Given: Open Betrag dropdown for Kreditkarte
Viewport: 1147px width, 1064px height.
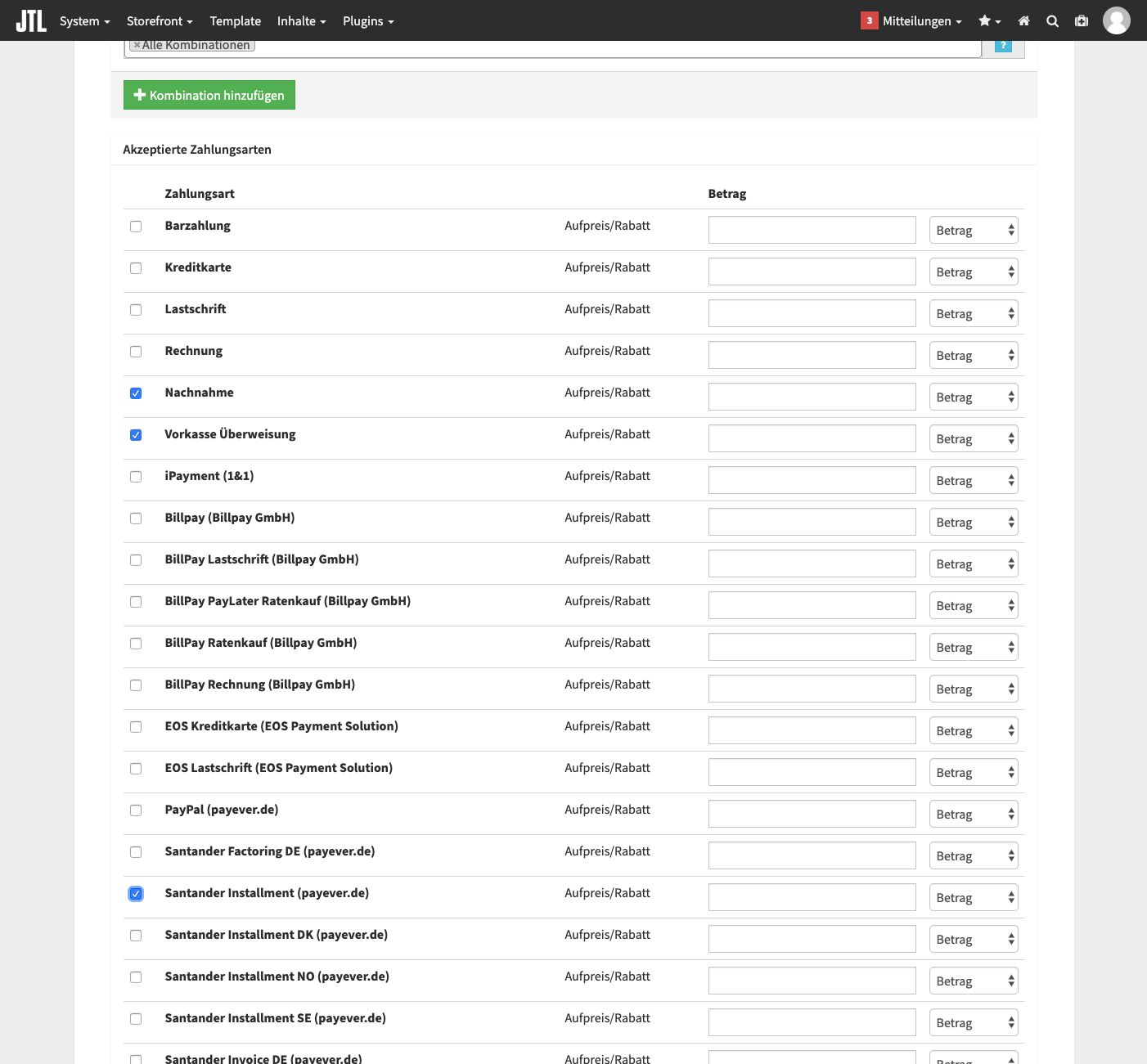Looking at the screenshot, I should [974, 272].
